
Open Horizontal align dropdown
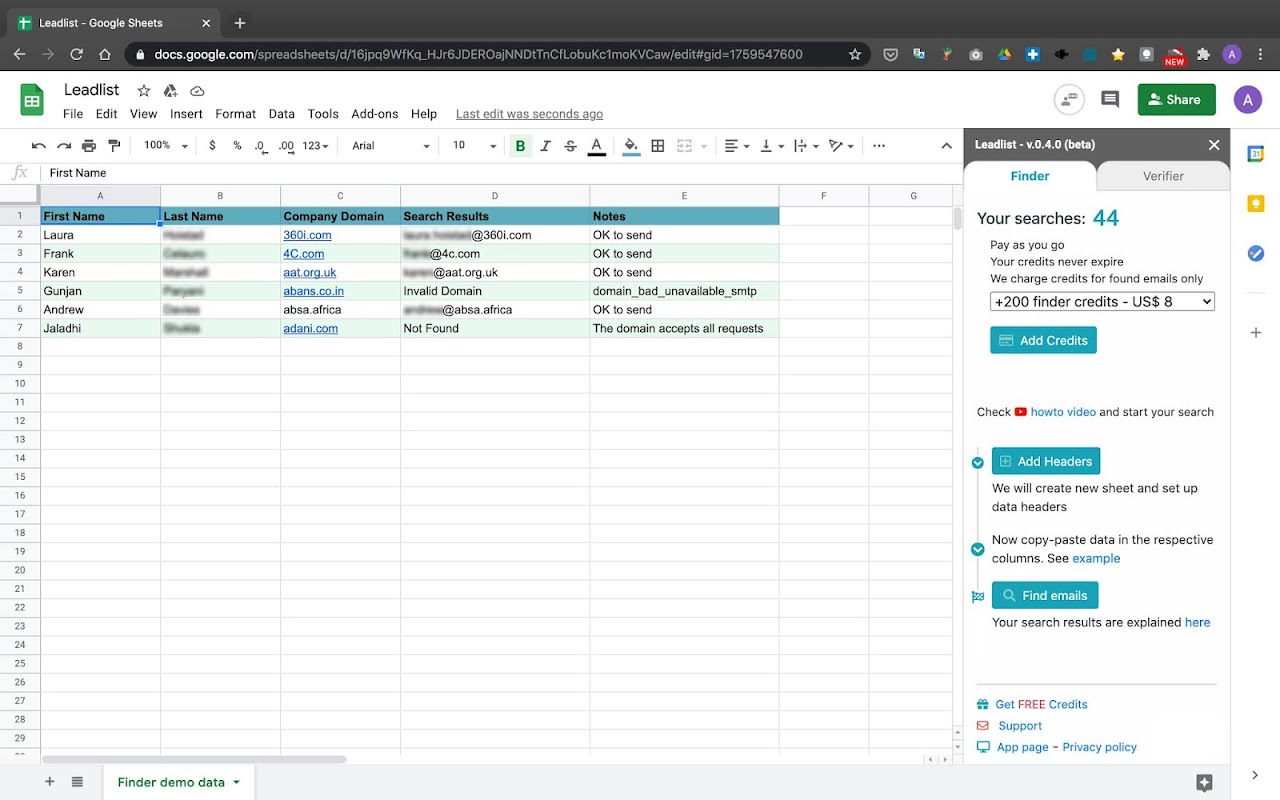736,146
